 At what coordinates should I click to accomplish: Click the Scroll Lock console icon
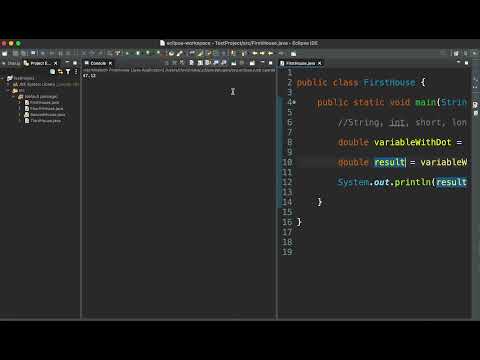tap(200, 62)
